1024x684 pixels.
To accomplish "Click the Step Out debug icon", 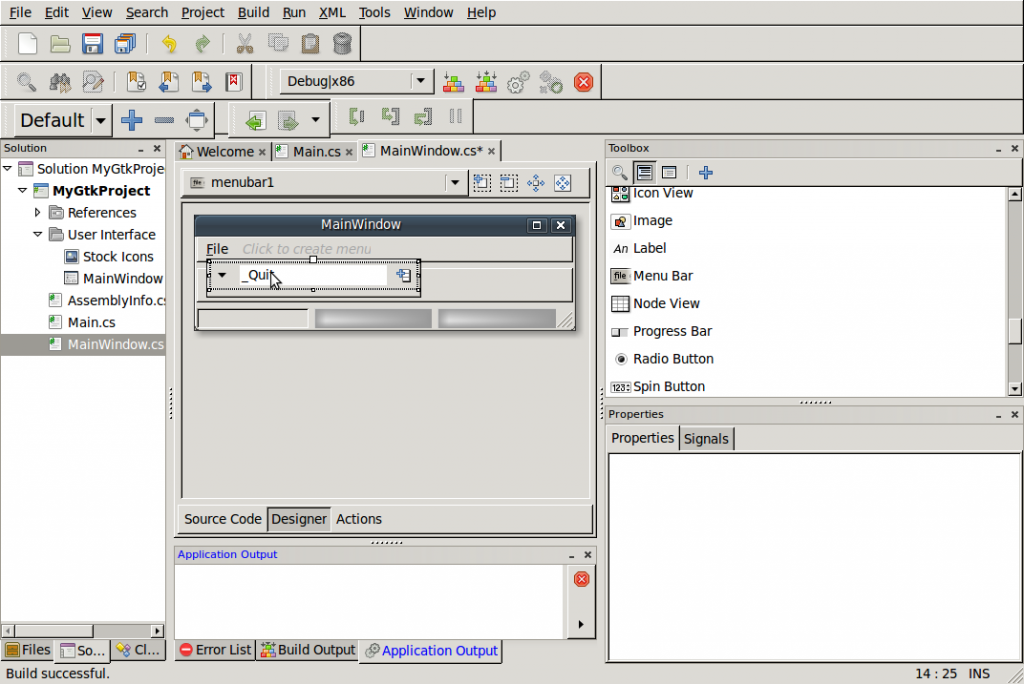I will [423, 117].
